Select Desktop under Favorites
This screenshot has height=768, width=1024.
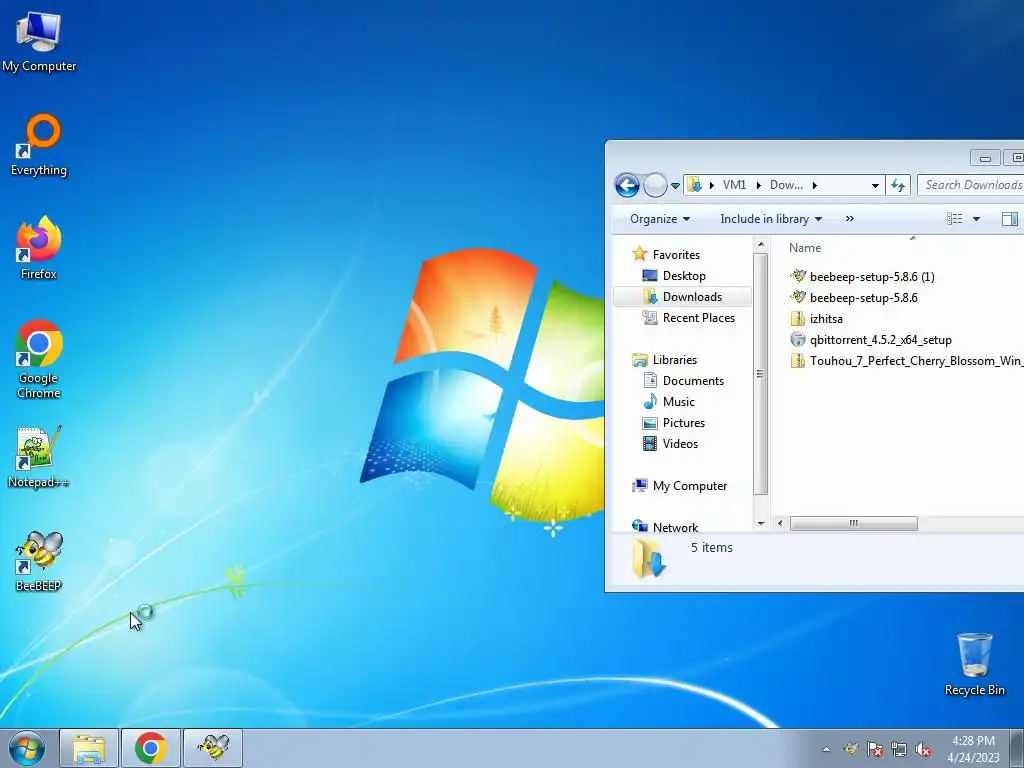coord(684,276)
